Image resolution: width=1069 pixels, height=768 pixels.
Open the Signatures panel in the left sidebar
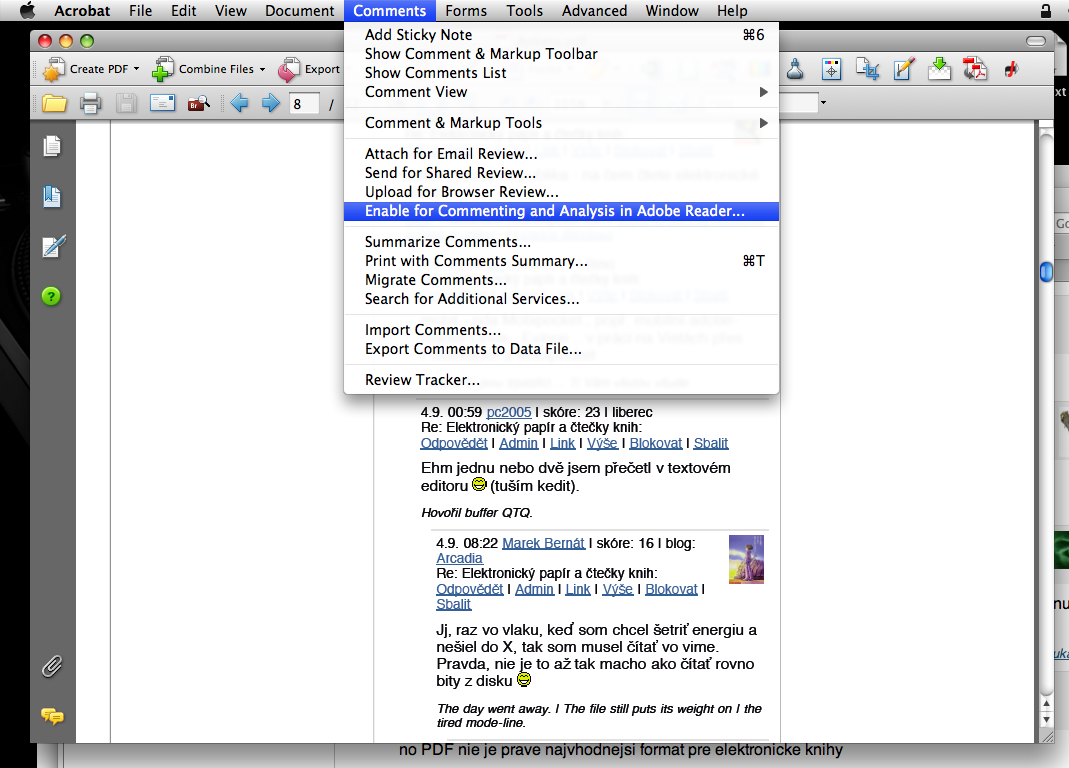53,246
